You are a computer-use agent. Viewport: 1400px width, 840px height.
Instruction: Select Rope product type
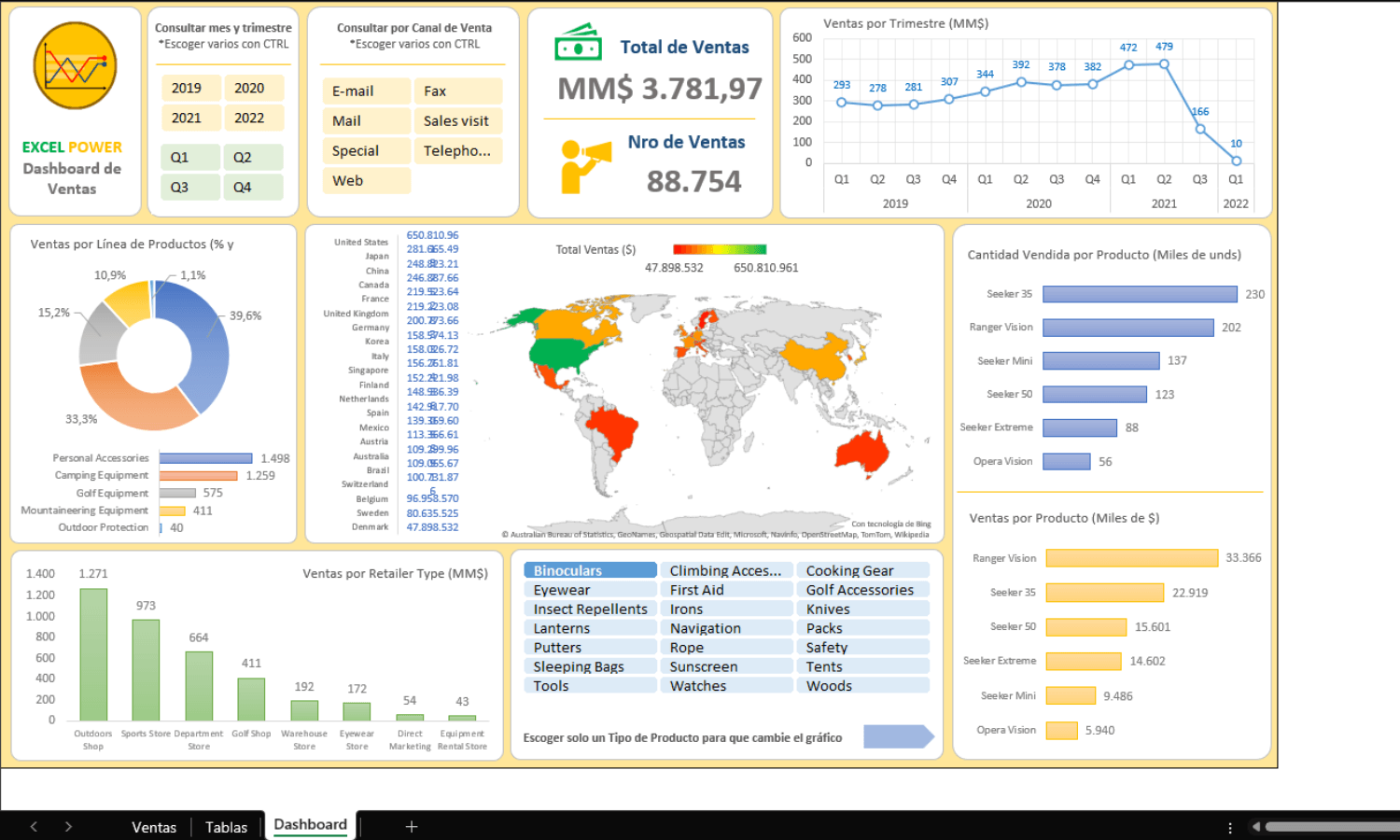point(727,647)
